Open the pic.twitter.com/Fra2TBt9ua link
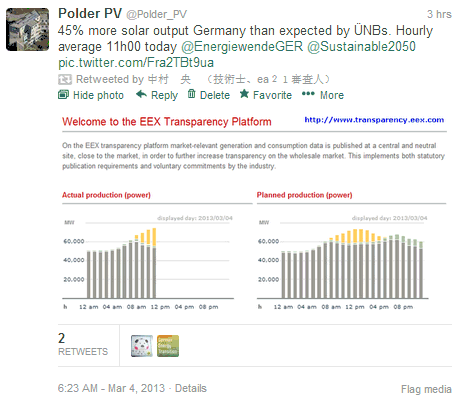The width and height of the screenshot is (461, 404). [136, 63]
